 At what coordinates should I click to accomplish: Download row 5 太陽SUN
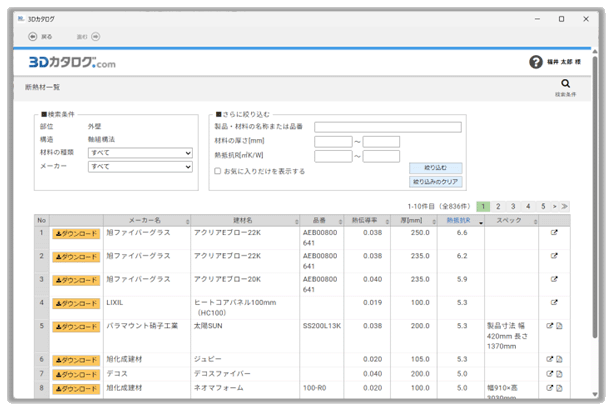tap(76, 327)
